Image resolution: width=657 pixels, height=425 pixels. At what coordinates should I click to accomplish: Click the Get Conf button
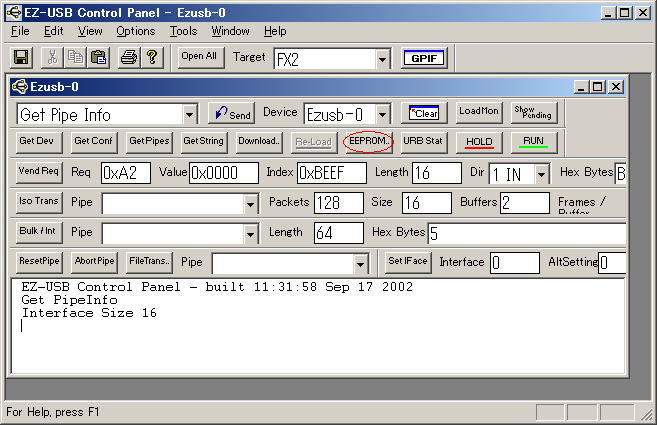[x=94, y=142]
